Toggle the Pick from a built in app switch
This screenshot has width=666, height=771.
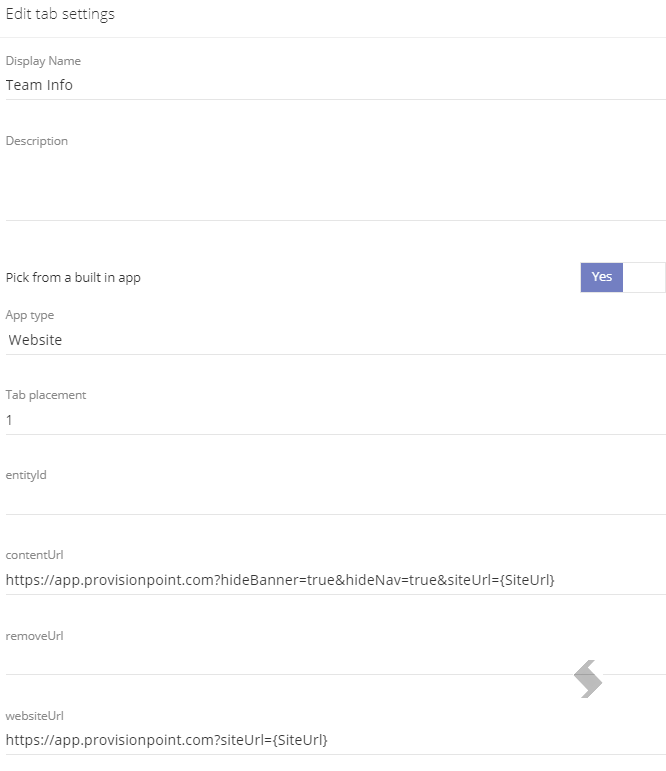point(623,277)
